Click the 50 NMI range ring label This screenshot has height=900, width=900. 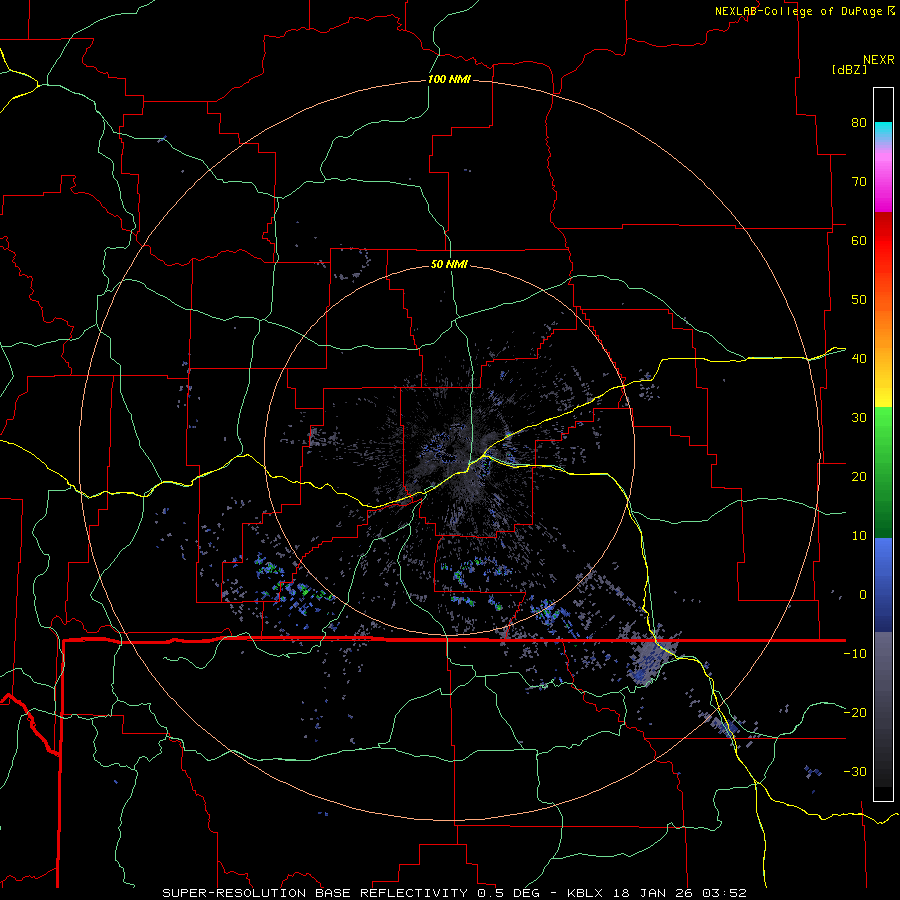[449, 265]
